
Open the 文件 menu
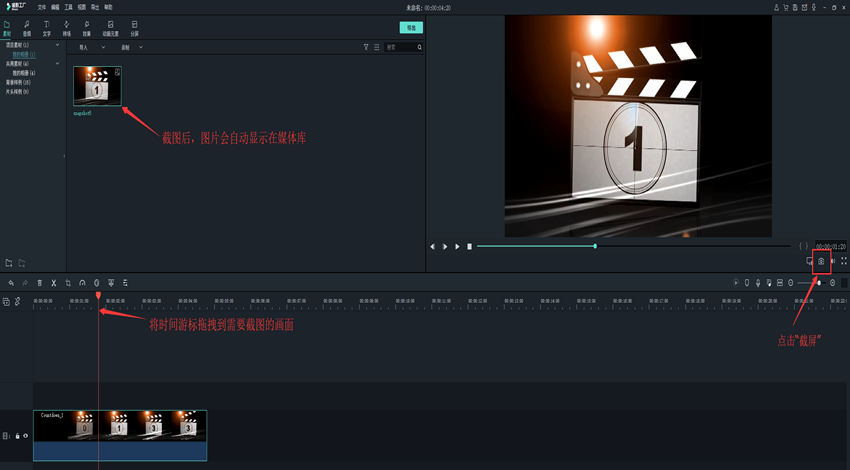click(42, 8)
